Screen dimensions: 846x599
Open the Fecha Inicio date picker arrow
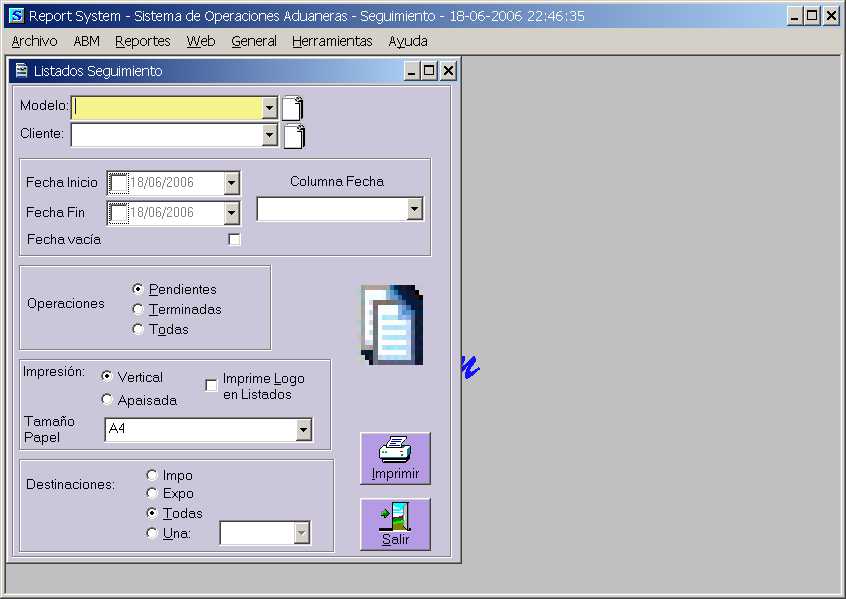pyautogui.click(x=231, y=183)
